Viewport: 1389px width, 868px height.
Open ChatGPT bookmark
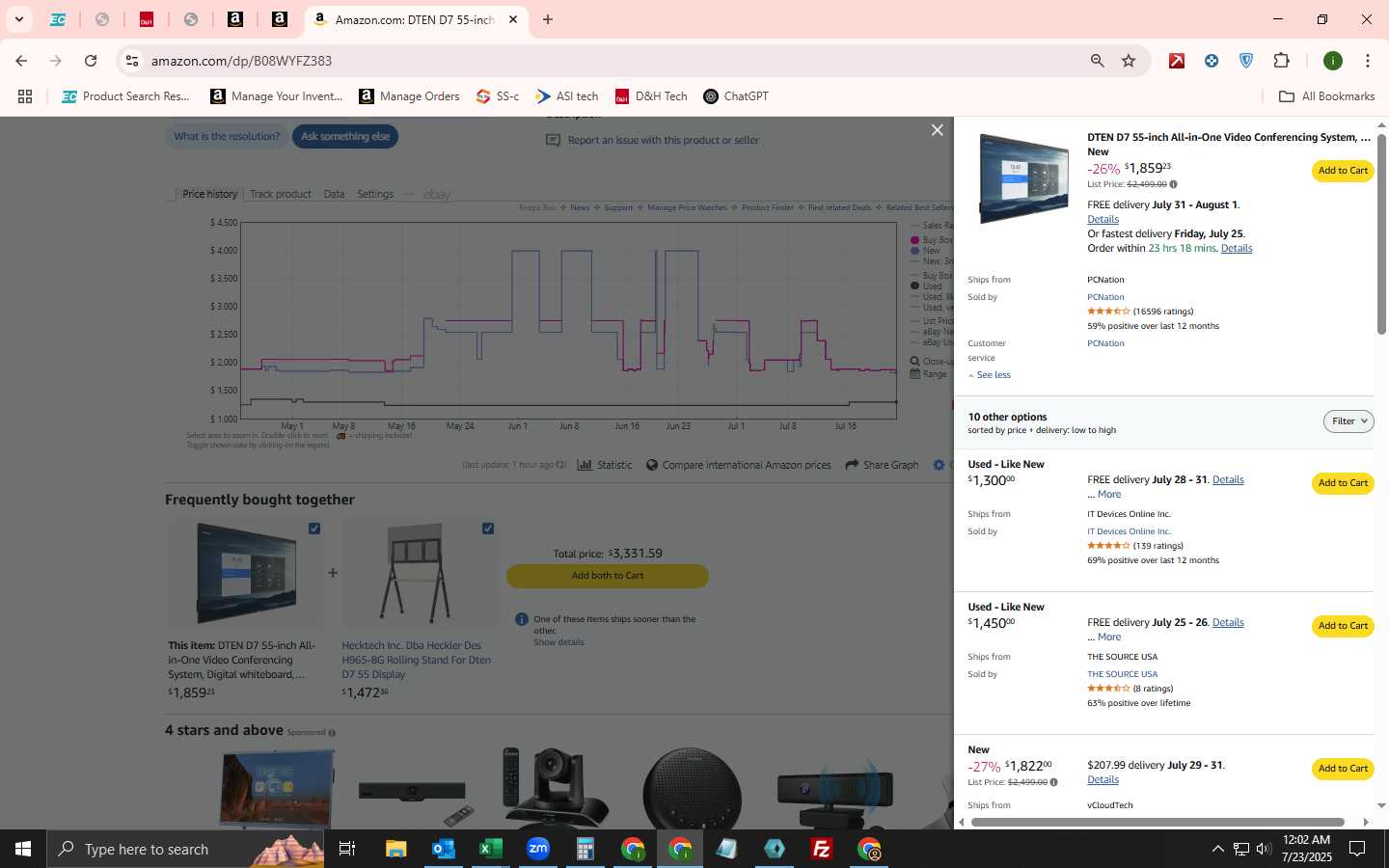(736, 96)
